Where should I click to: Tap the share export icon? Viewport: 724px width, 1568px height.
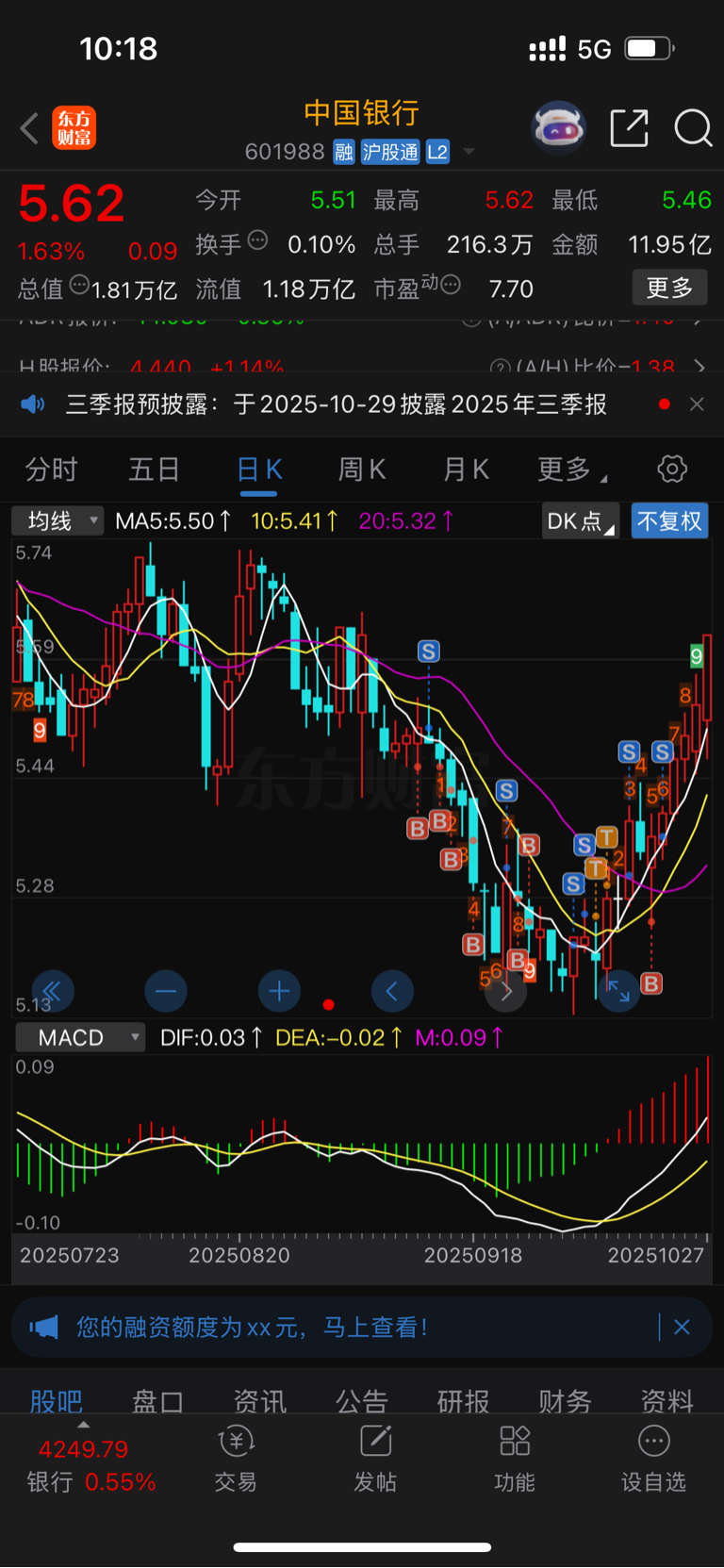coord(629,128)
